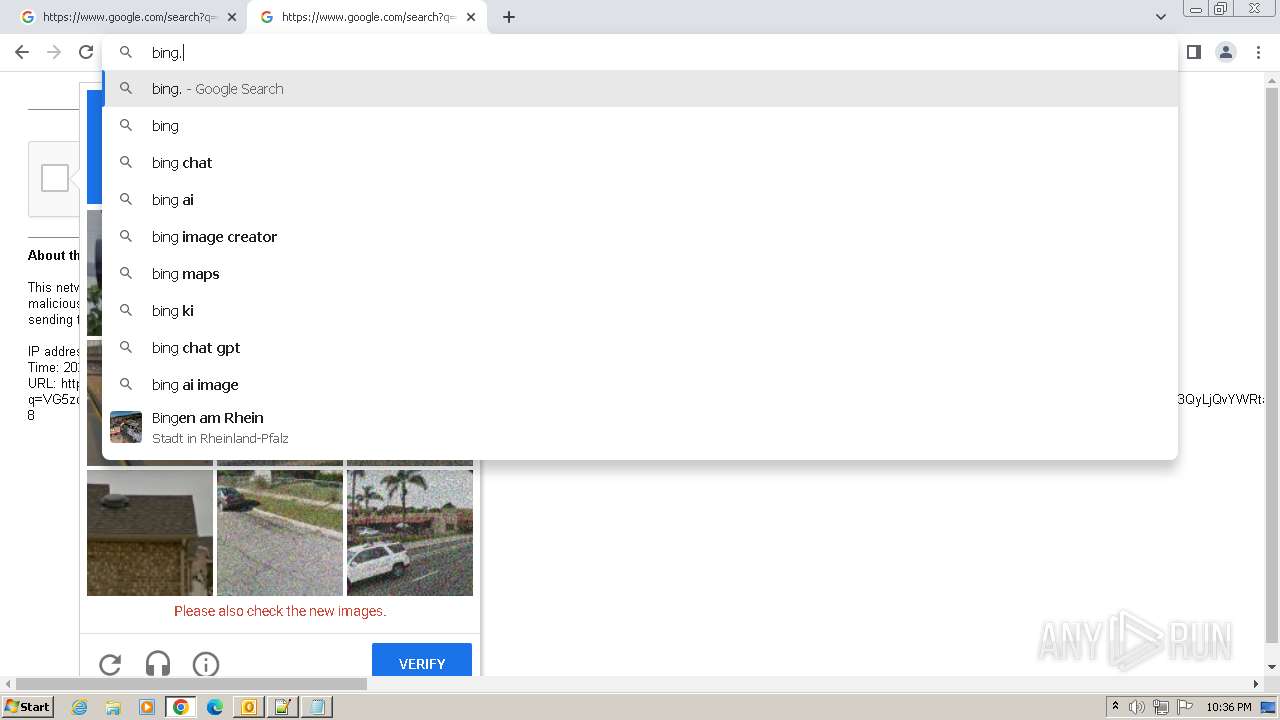
Task: Click the Chrome taskbar icon
Action: click(x=181, y=707)
